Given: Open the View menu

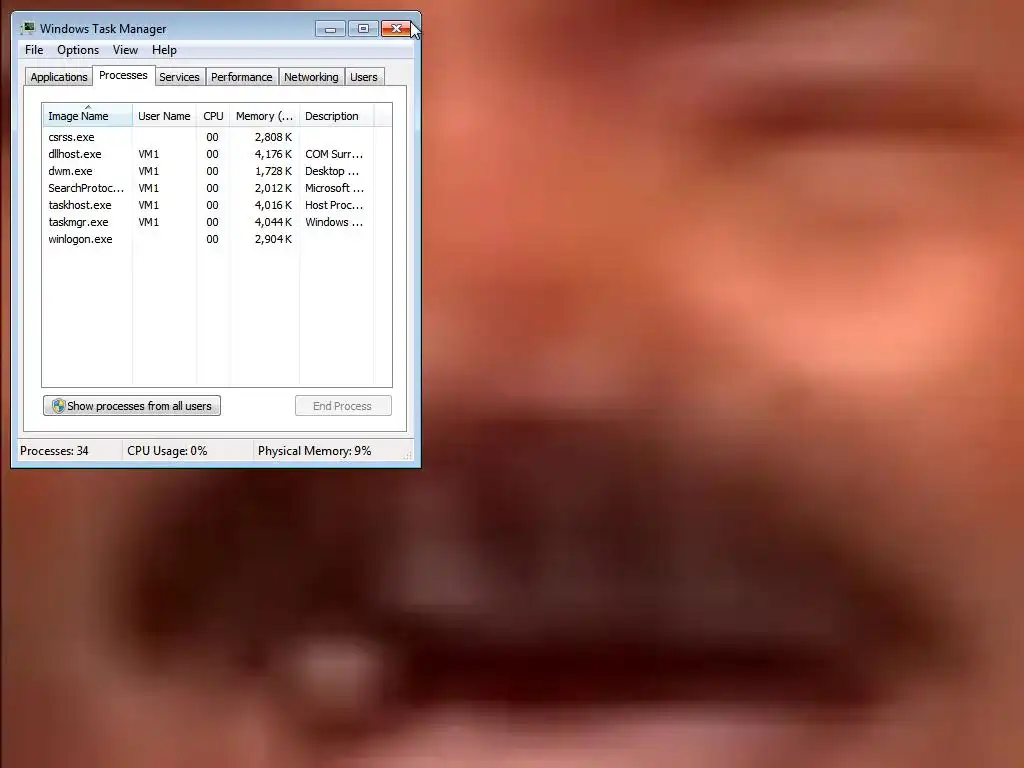Looking at the screenshot, I should [x=125, y=50].
